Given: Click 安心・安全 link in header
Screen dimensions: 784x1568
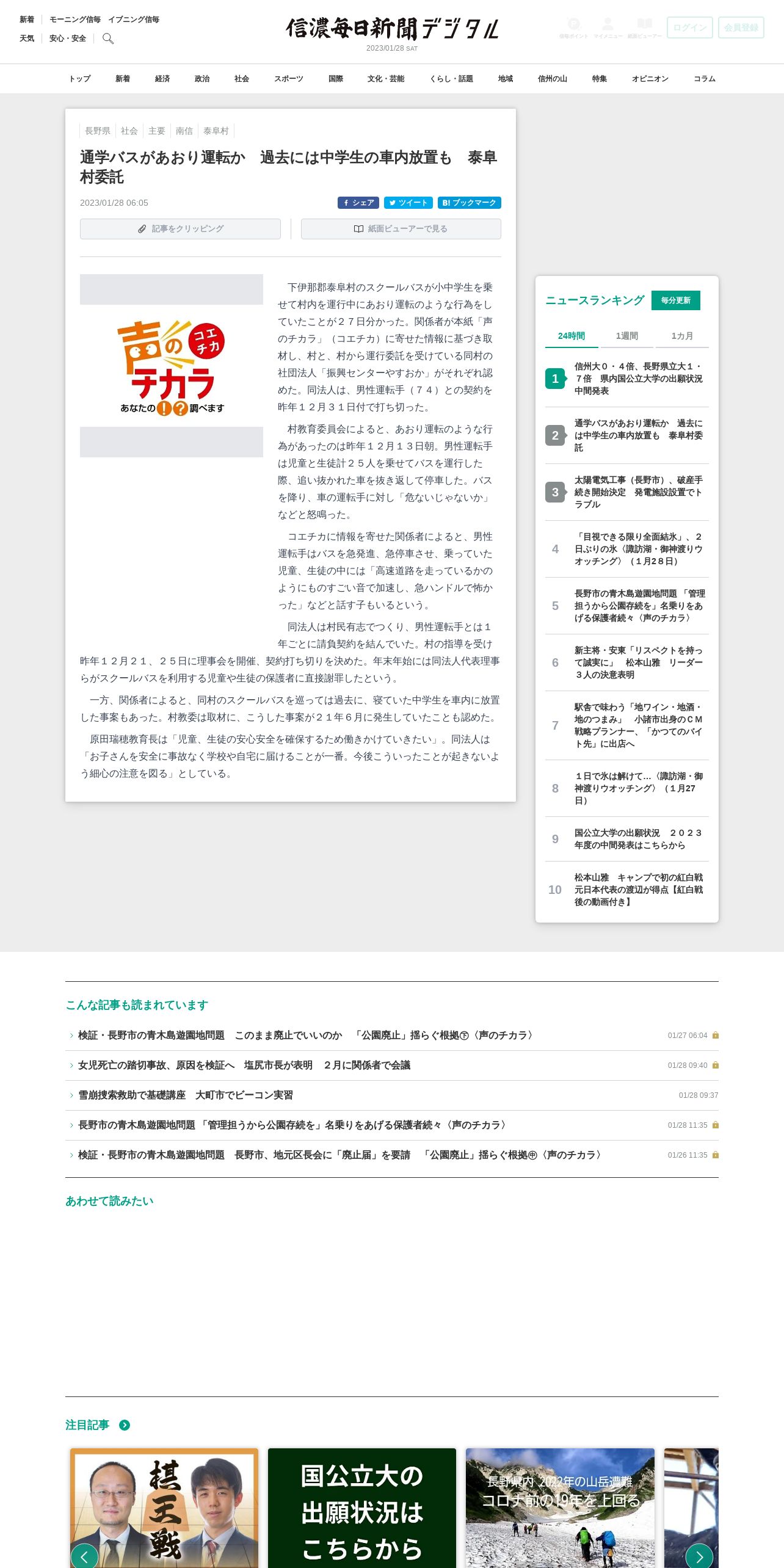Looking at the screenshot, I should click(x=68, y=38).
